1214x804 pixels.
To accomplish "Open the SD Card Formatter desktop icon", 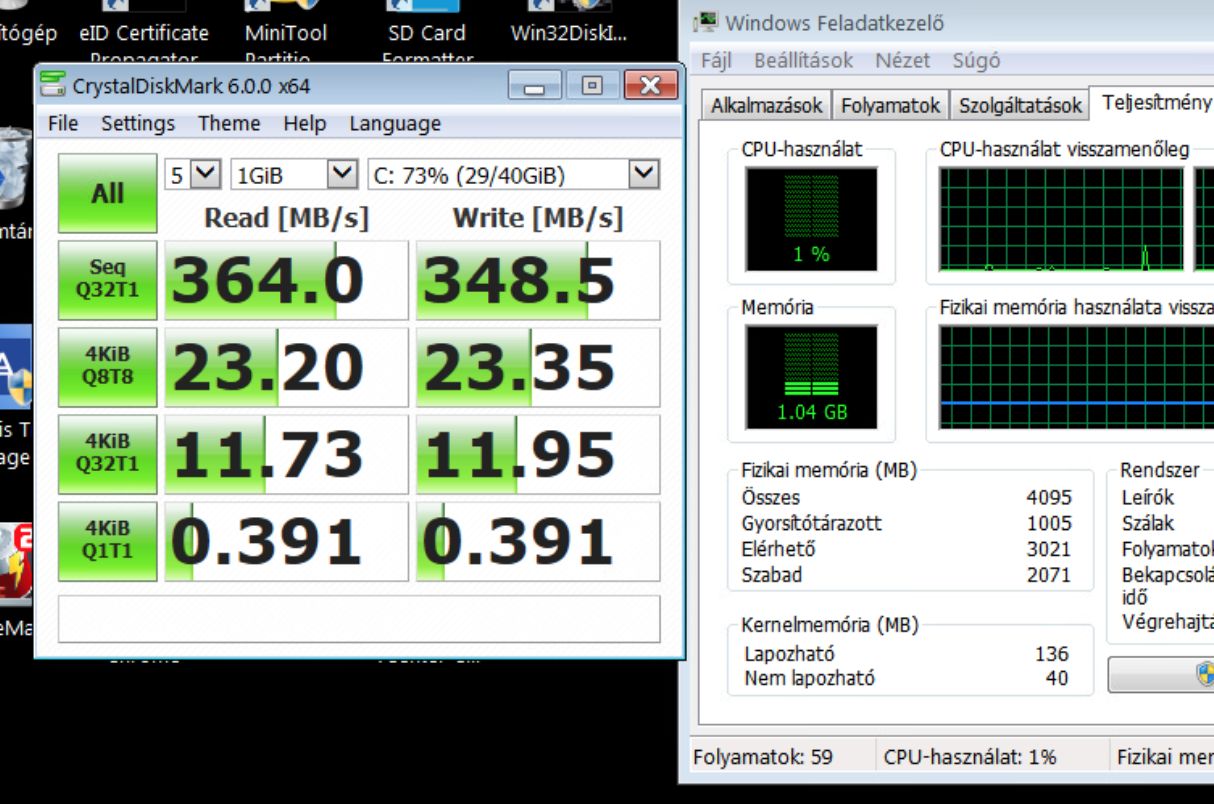I will pyautogui.click(x=427, y=32).
